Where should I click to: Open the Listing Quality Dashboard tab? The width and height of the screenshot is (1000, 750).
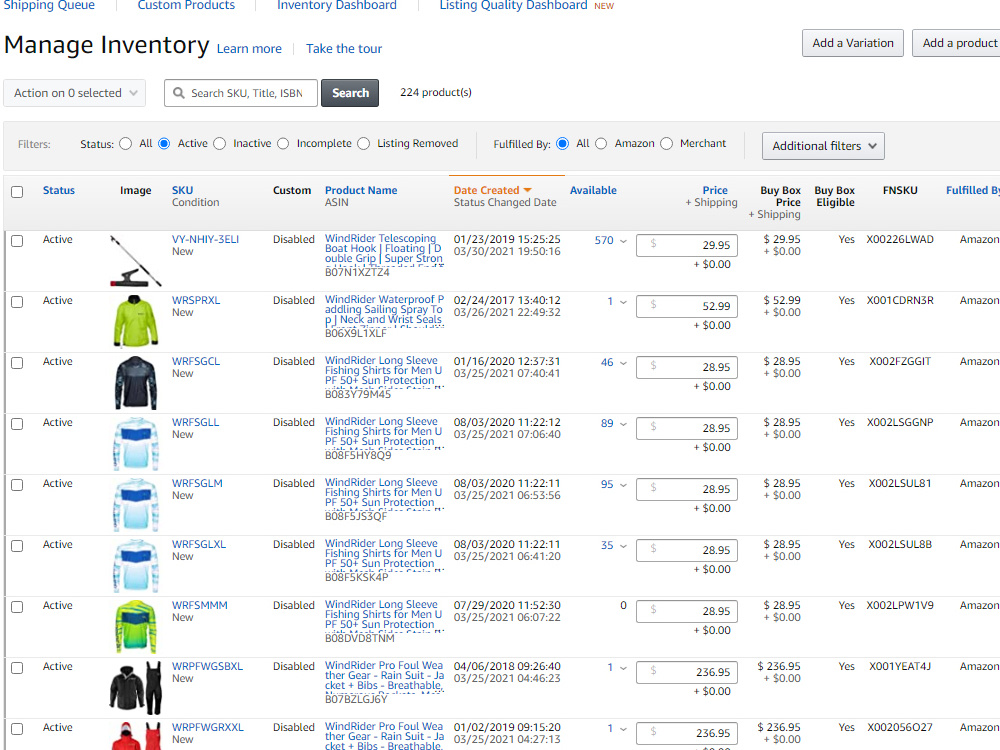click(x=513, y=5)
